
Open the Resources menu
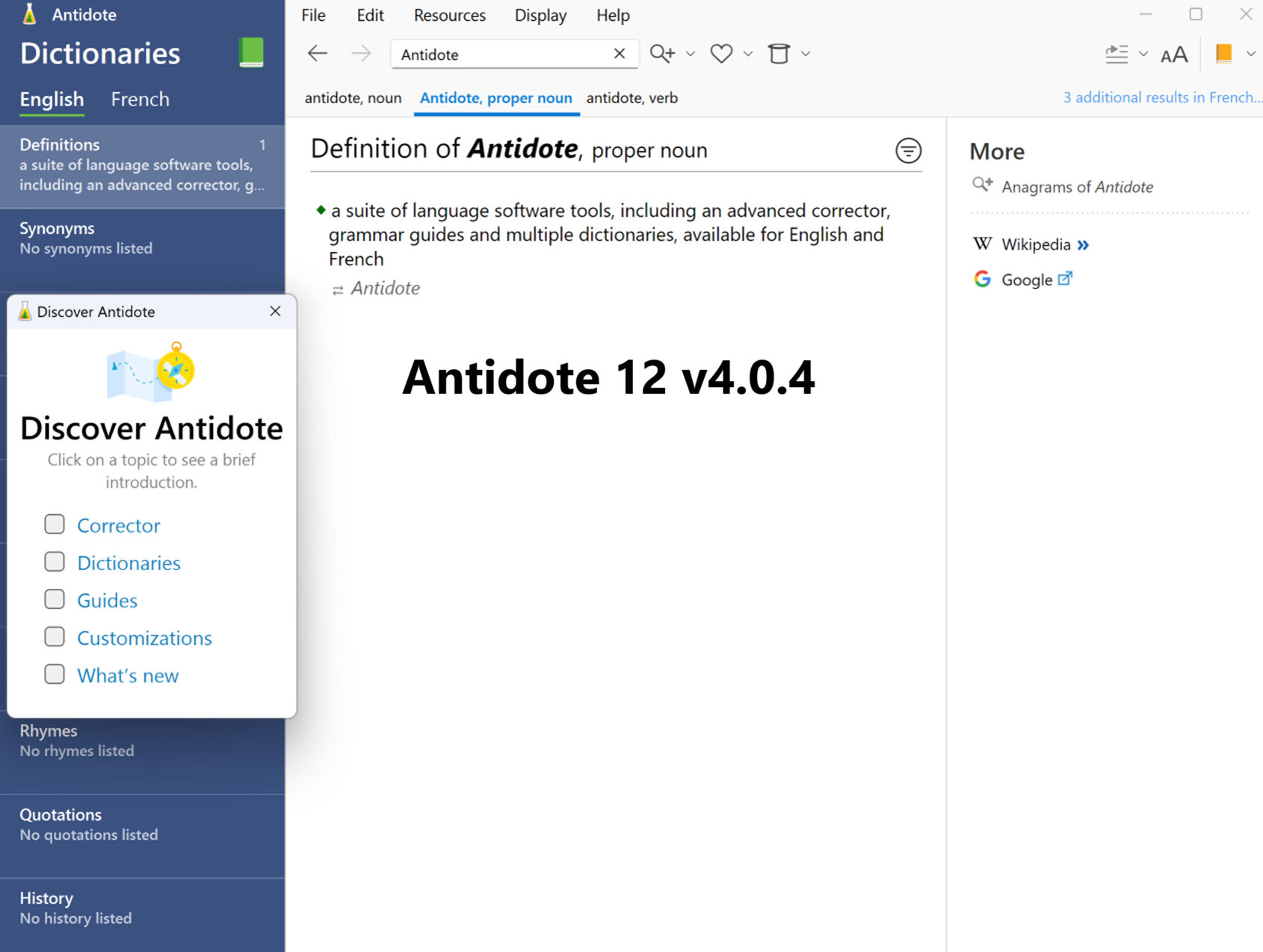click(x=450, y=15)
